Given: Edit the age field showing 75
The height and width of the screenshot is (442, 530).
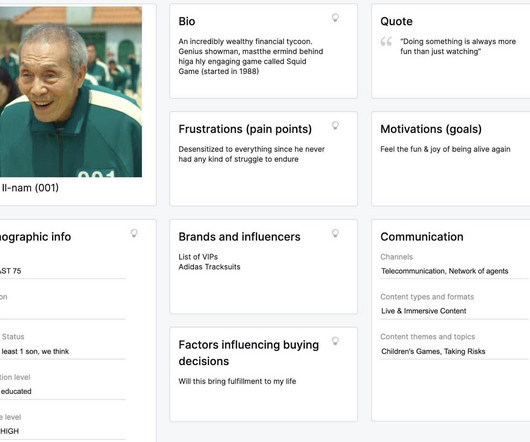Looking at the screenshot, I should (63, 271).
